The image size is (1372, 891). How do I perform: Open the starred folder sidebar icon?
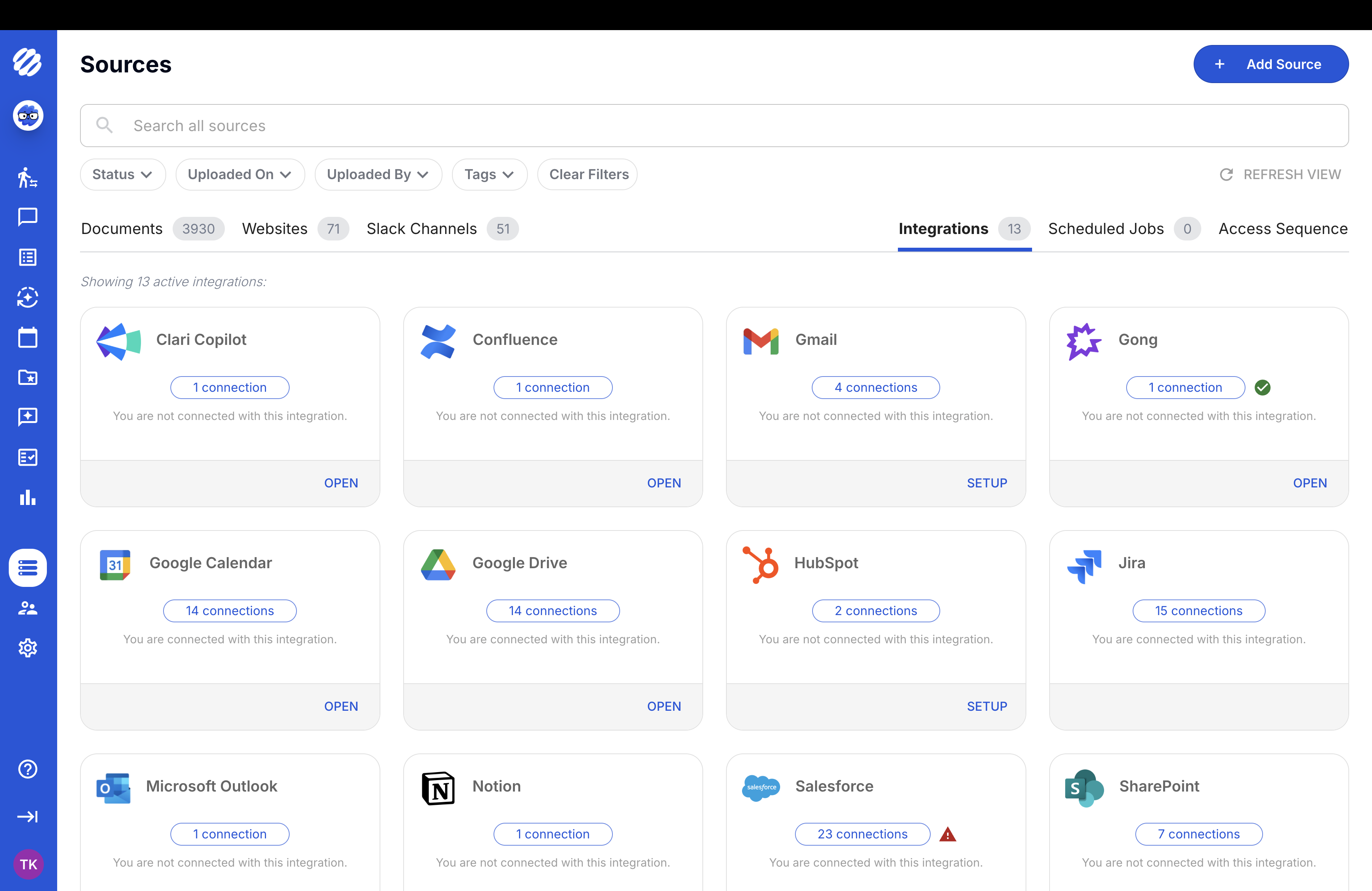[x=28, y=377]
